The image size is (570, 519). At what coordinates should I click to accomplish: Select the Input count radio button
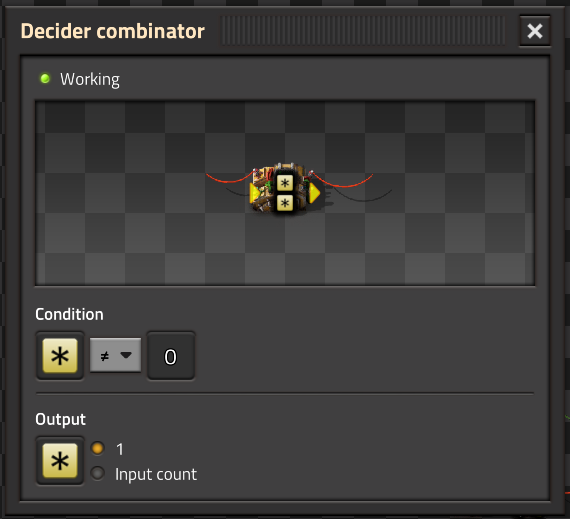click(x=97, y=474)
